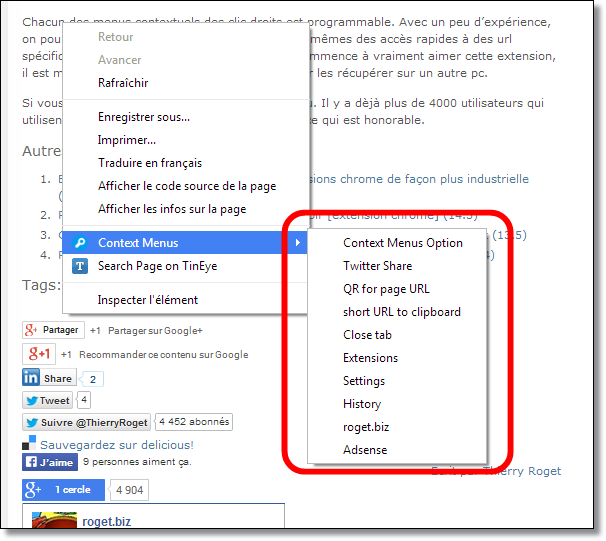Choose Inspecter l'élément

pyautogui.click(x=185, y=300)
